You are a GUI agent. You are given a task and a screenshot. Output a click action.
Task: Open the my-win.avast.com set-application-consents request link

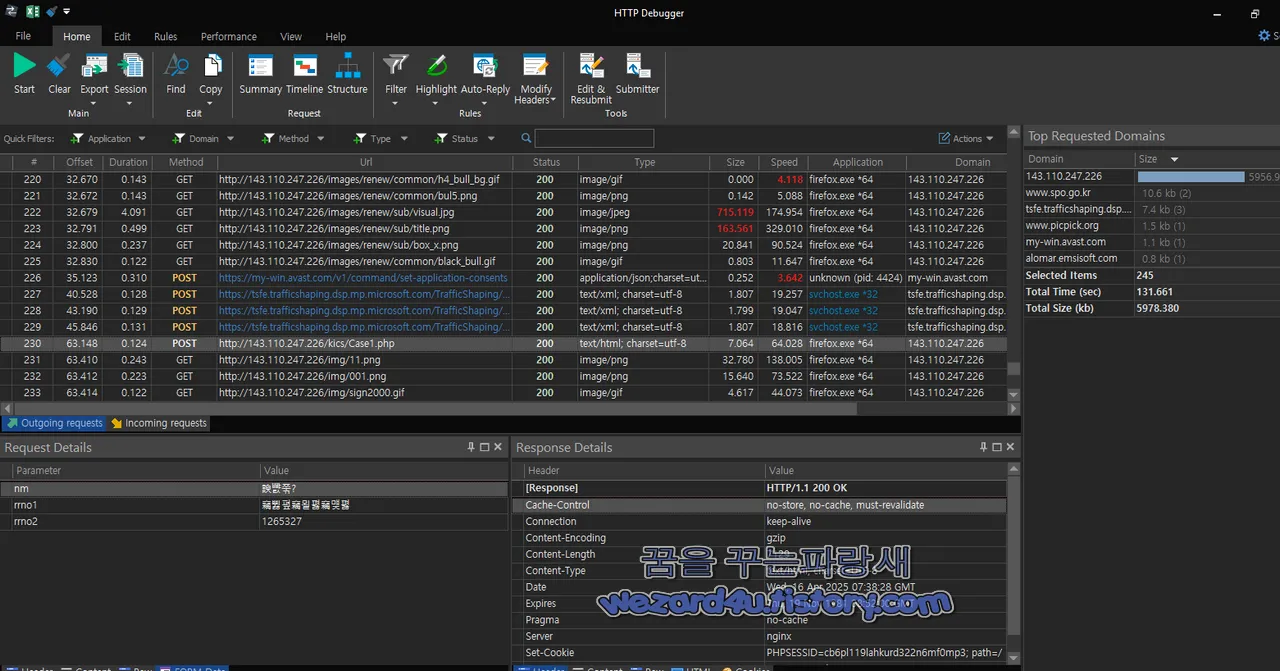(363, 277)
